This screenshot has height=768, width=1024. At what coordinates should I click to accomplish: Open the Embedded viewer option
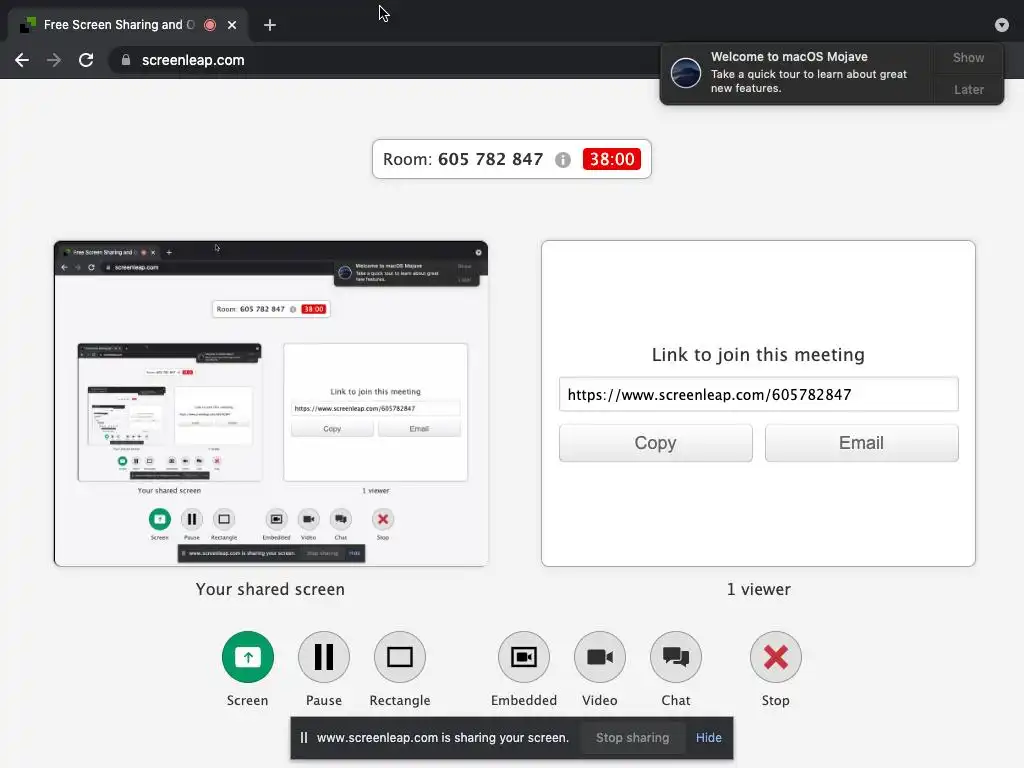524,657
